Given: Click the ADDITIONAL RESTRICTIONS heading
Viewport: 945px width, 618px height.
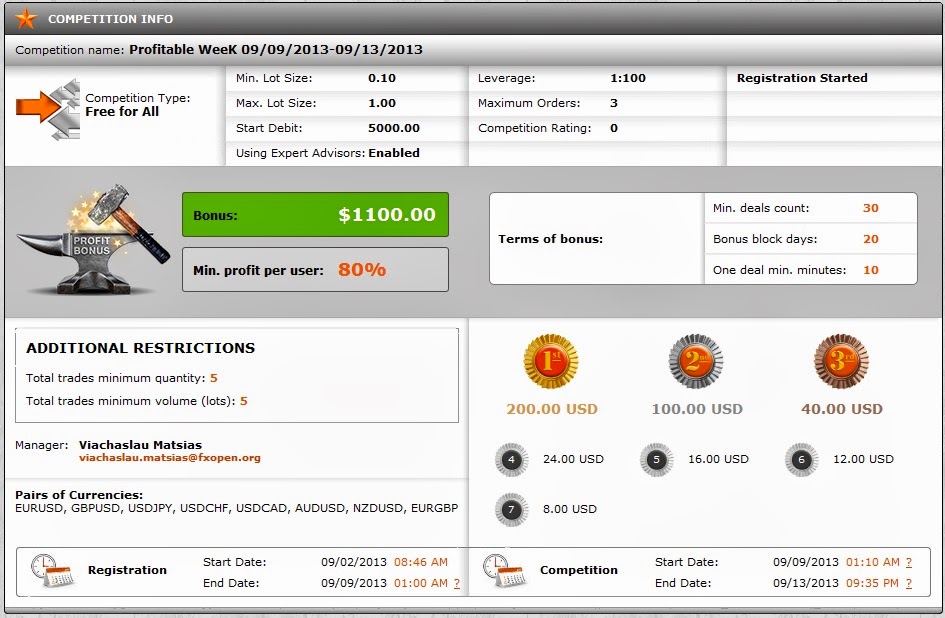Looking at the screenshot, I should [140, 348].
